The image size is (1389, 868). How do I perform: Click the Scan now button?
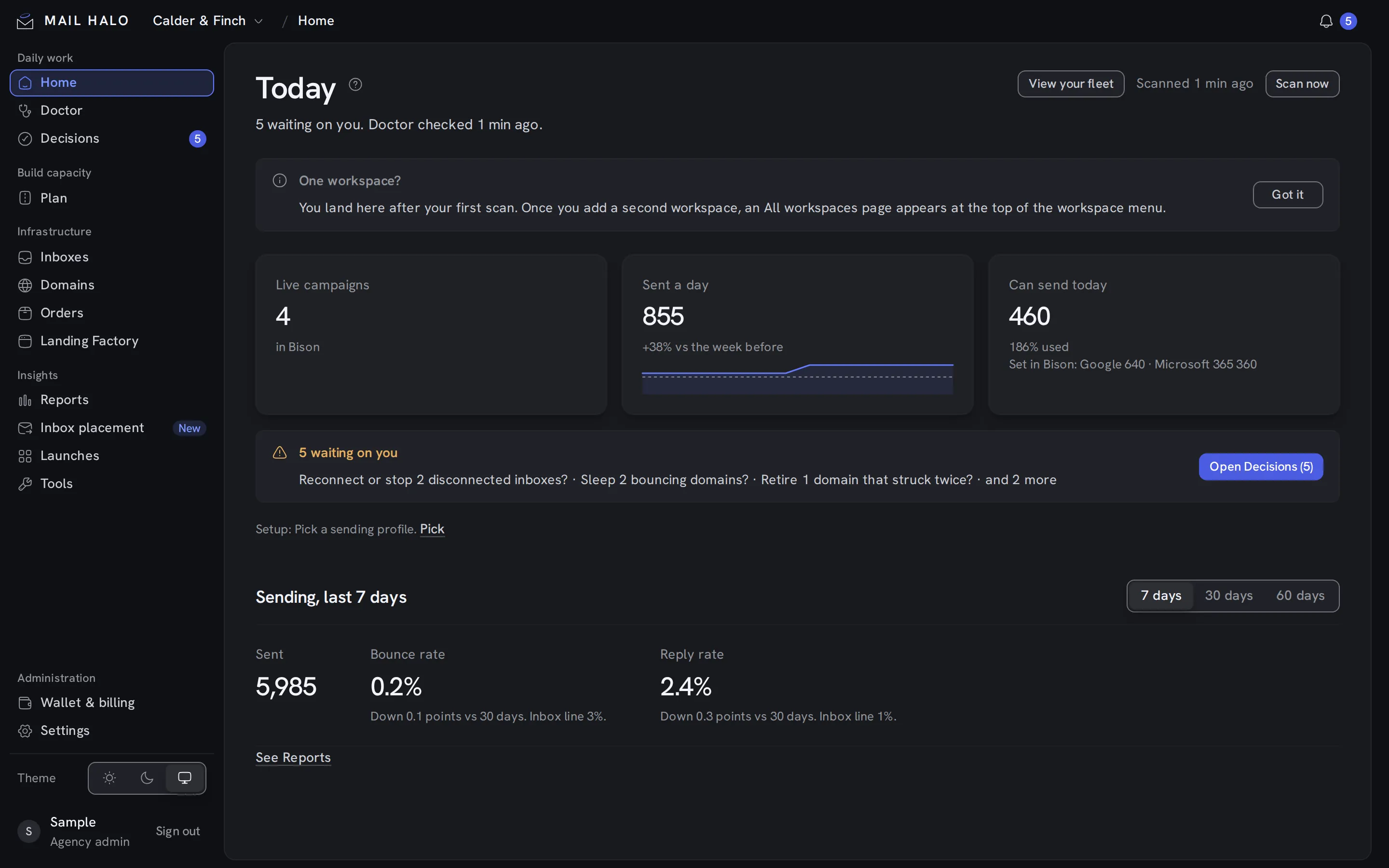click(1302, 84)
